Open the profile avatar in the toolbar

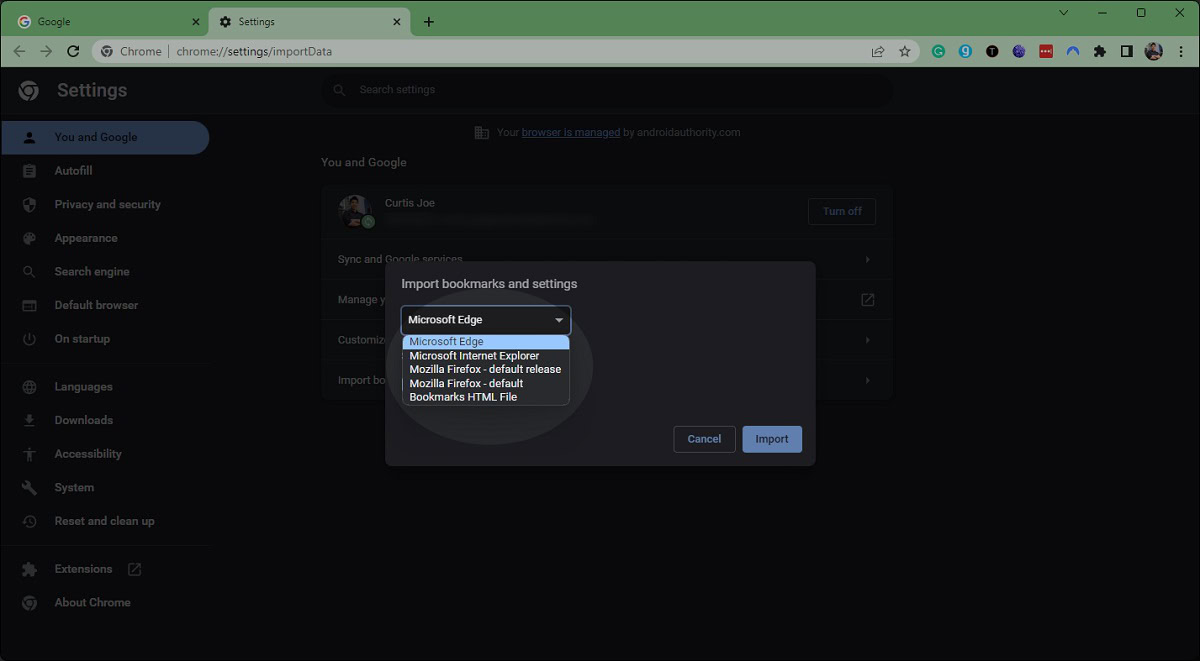pyautogui.click(x=1154, y=51)
